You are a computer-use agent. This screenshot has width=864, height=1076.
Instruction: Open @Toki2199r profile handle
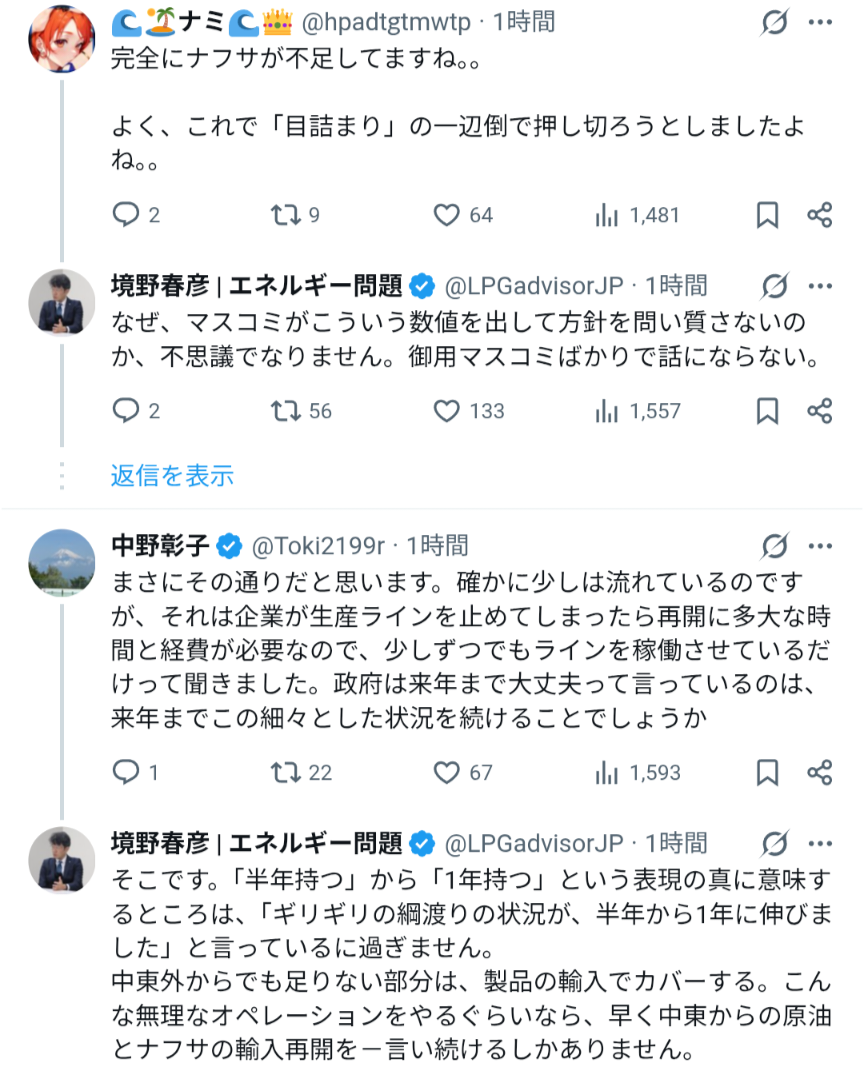(318, 546)
